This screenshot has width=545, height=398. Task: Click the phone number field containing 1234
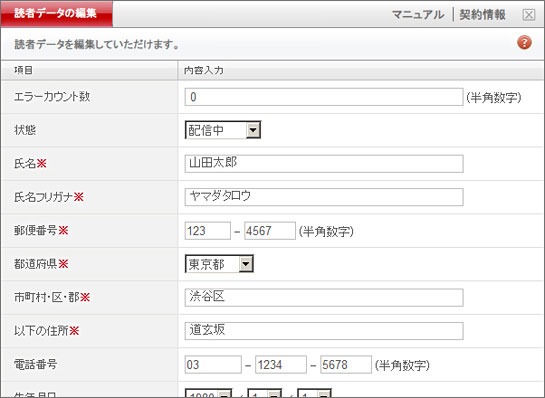[x=281, y=365]
